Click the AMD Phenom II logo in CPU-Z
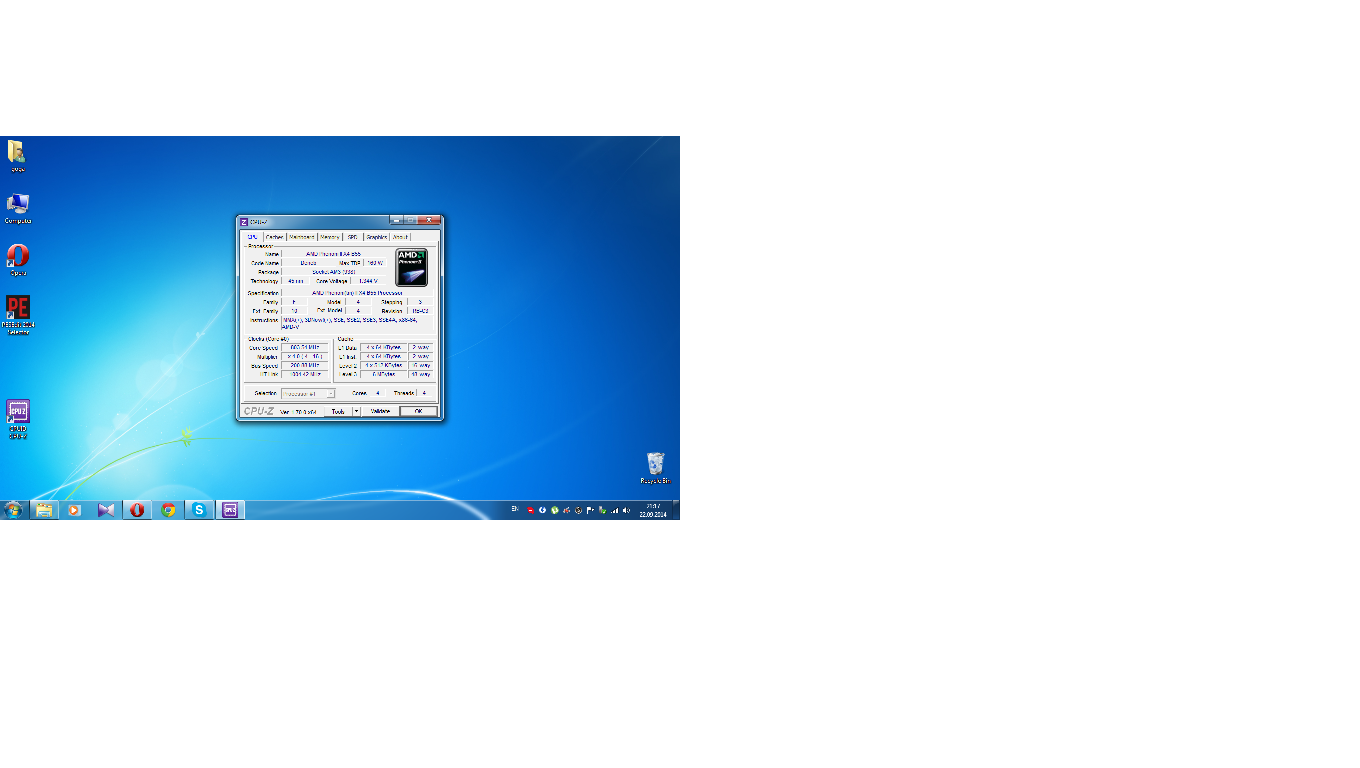 tap(411, 267)
